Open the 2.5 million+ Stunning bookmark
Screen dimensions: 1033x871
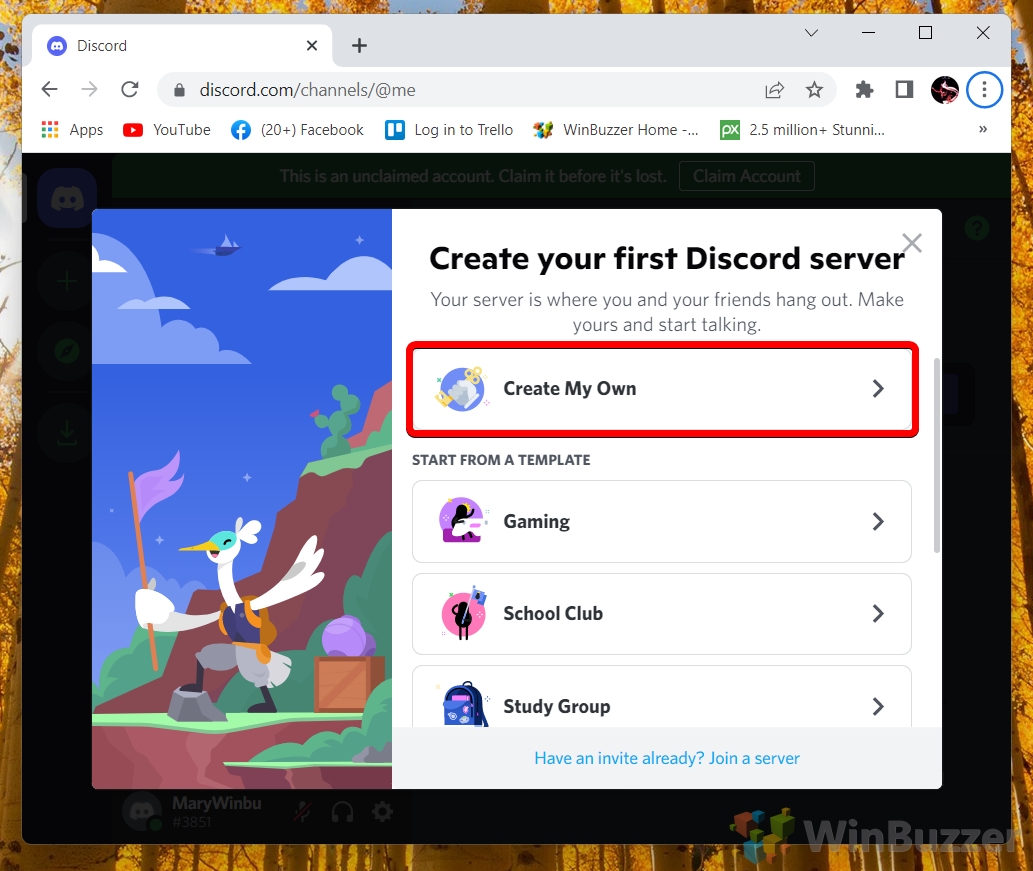[802, 130]
